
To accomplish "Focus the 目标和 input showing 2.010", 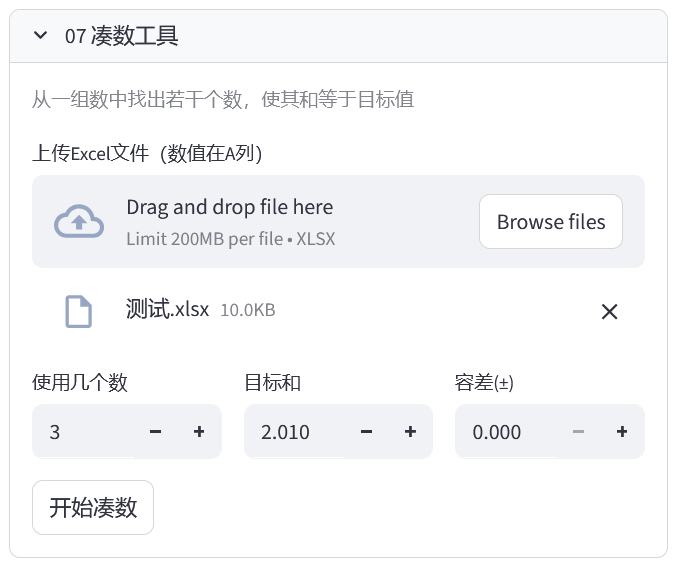I will click(295, 432).
